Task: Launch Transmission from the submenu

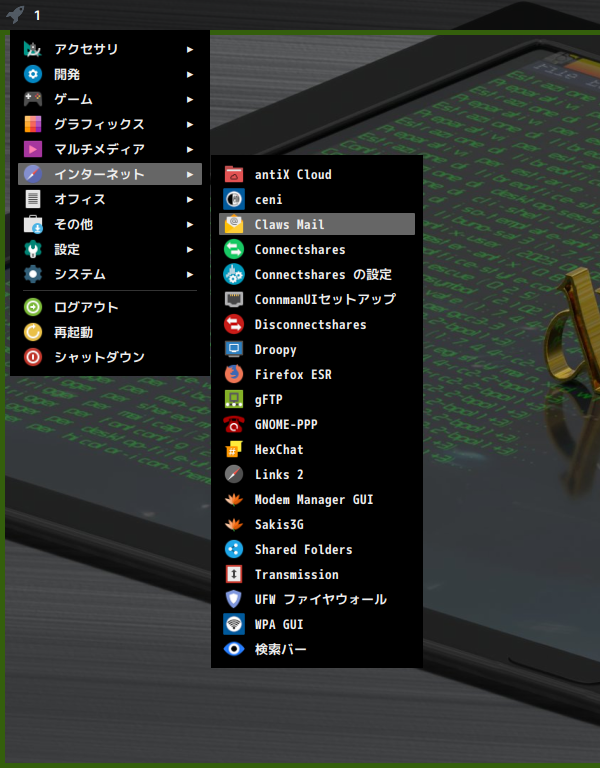Action: coord(317,574)
